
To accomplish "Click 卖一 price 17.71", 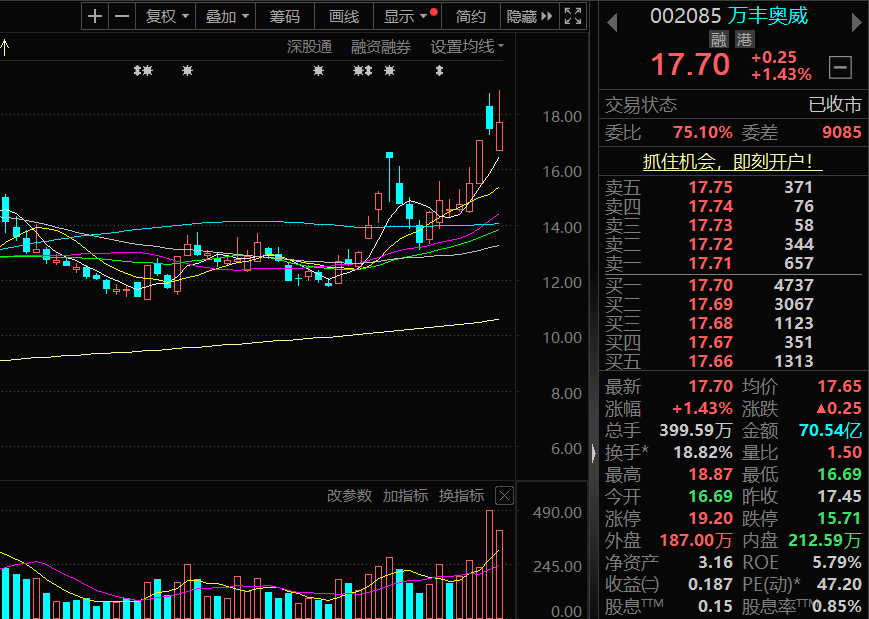I will pyautogui.click(x=710, y=263).
